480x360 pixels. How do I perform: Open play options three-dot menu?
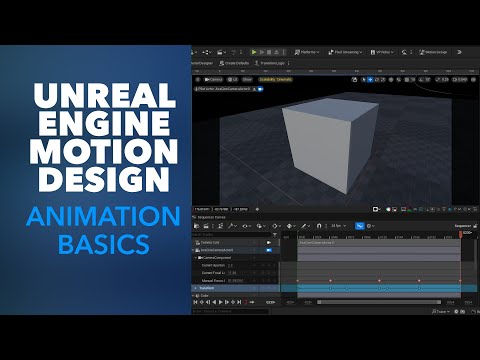(x=284, y=52)
